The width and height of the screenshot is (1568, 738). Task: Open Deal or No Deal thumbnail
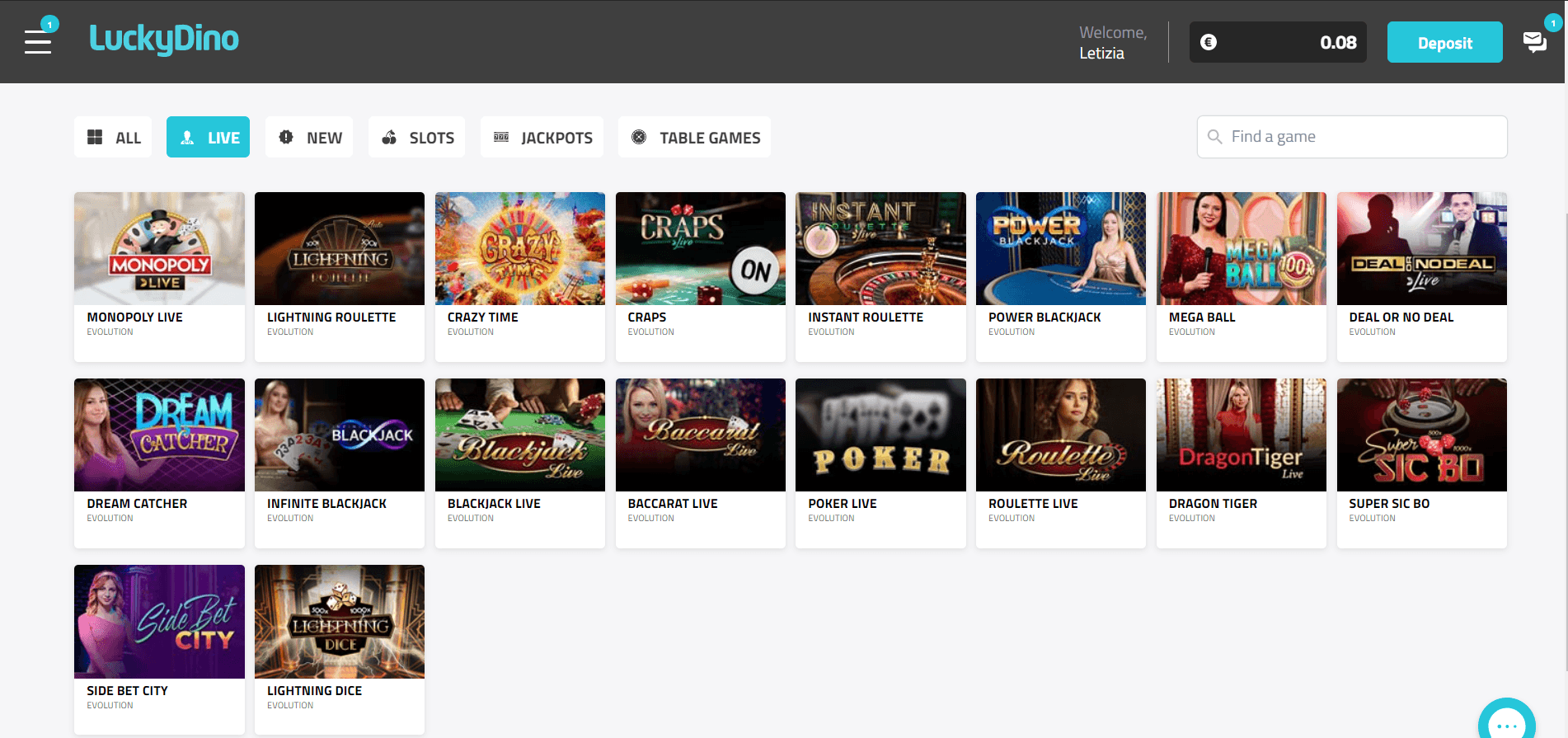tap(1422, 249)
